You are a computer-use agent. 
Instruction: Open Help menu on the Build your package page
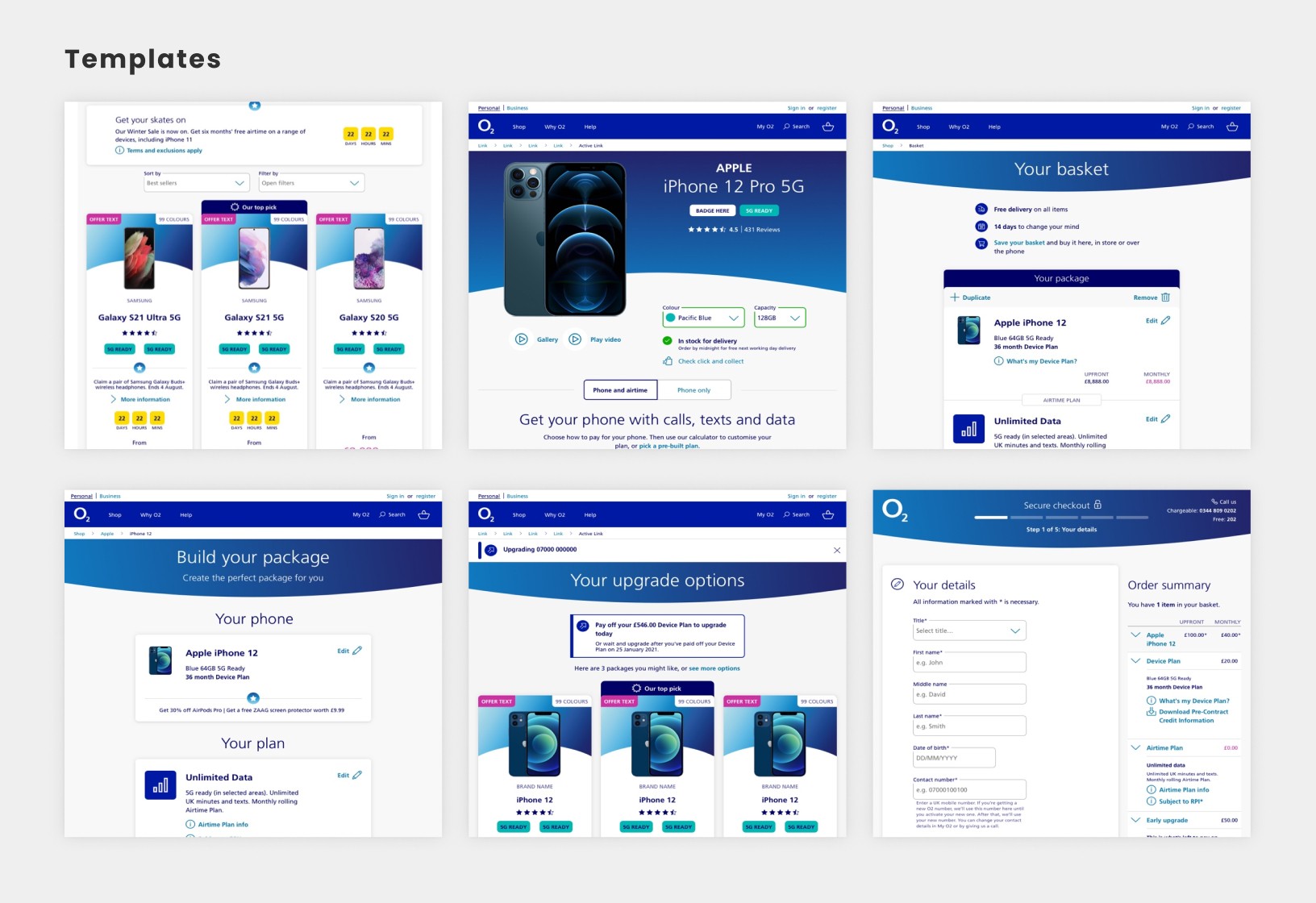186,514
